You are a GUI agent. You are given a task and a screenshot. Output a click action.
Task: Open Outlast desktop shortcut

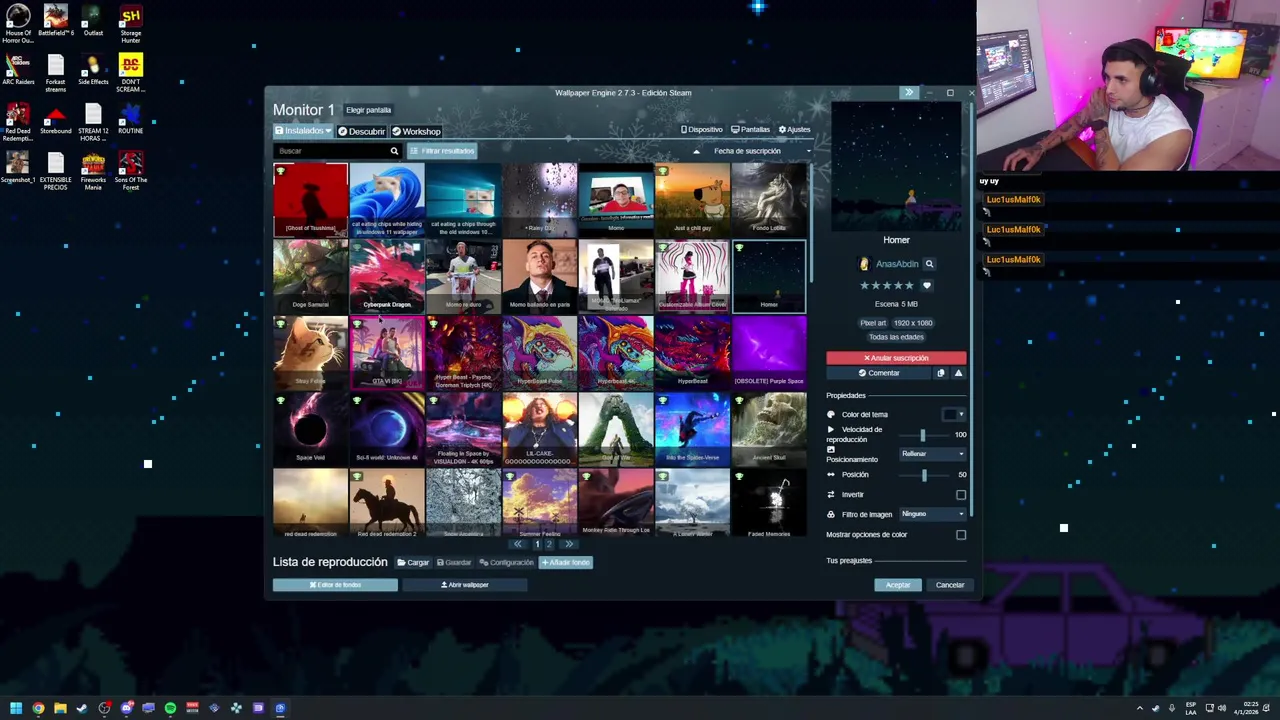click(93, 22)
